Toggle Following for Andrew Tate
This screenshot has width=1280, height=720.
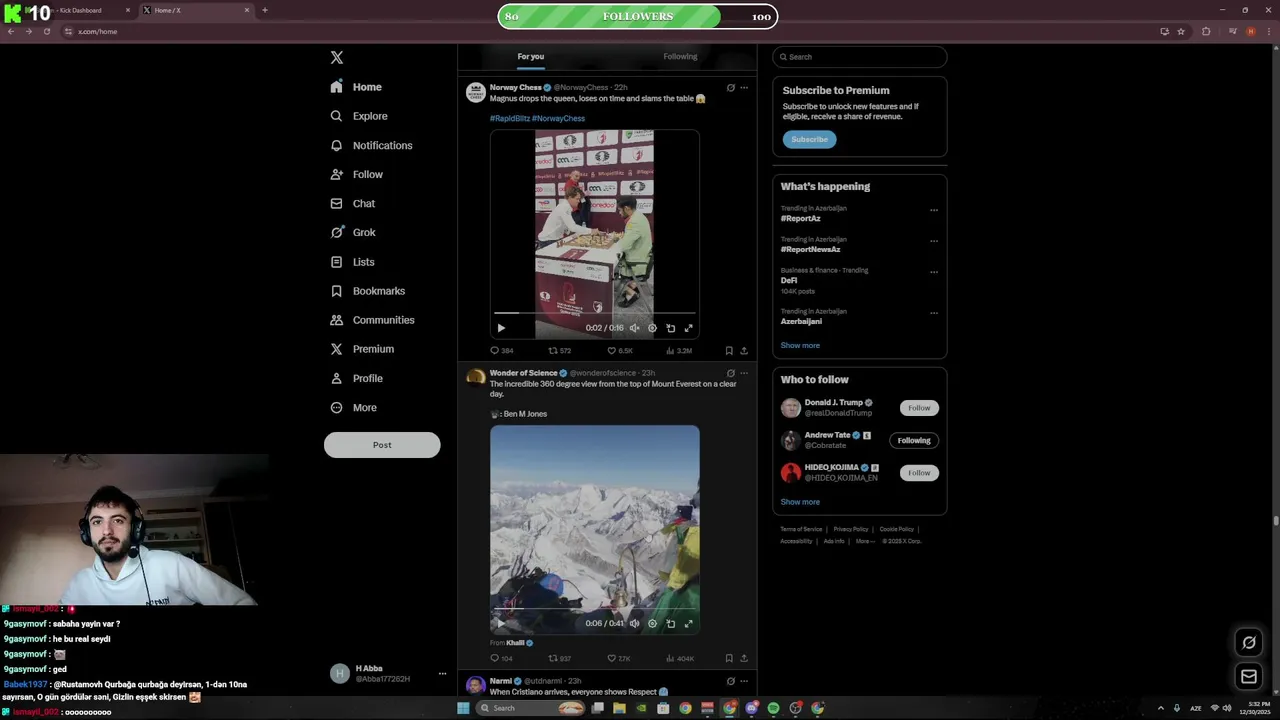pos(914,440)
